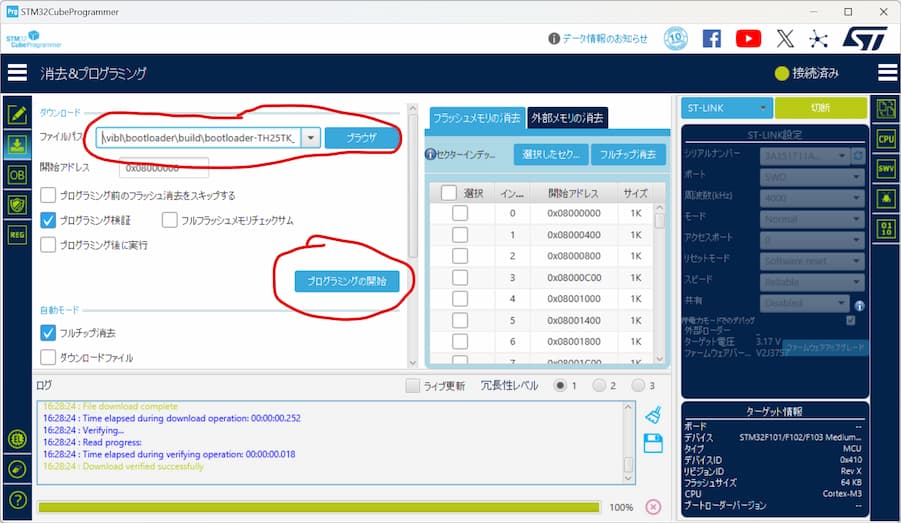Viewport: 901px width, 523px height.
Task: Click the firmware upgrade button
Action: [825, 348]
